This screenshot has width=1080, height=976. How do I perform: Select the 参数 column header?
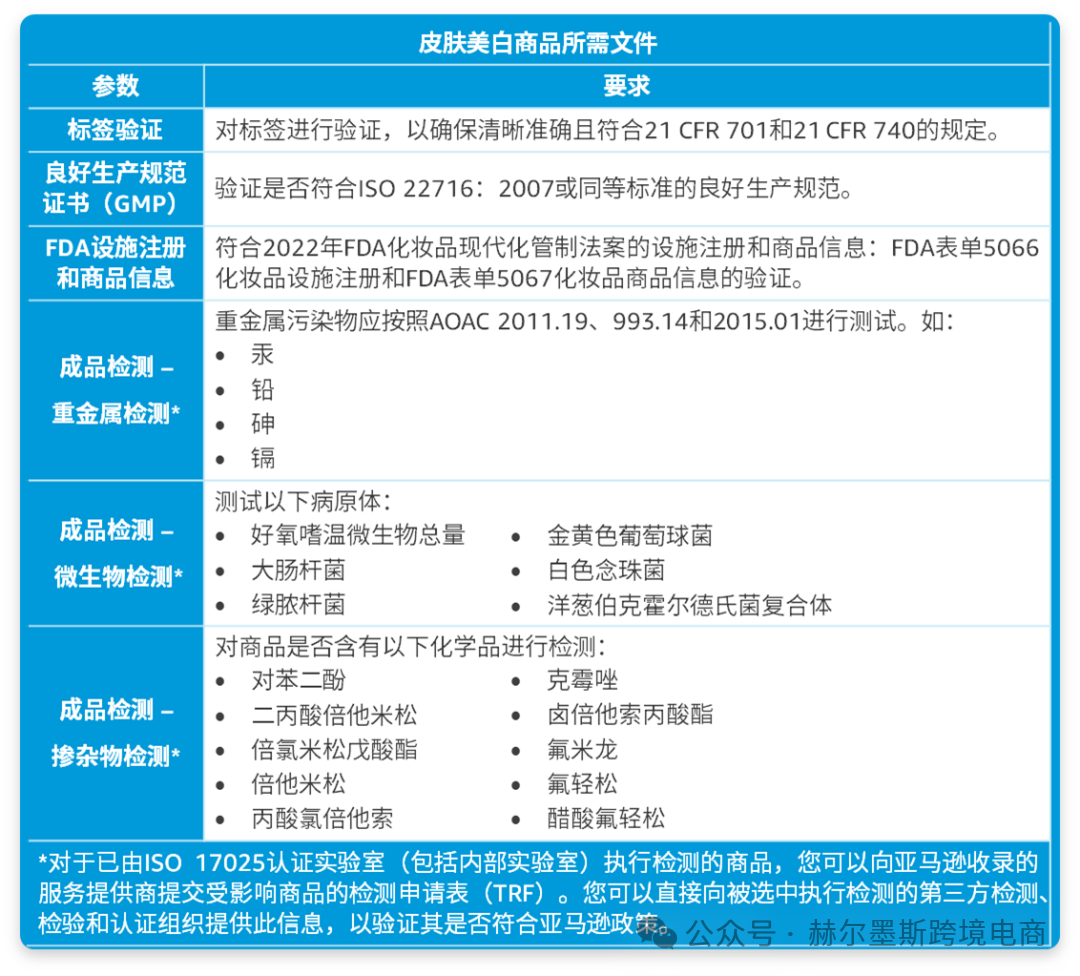pyautogui.click(x=116, y=87)
